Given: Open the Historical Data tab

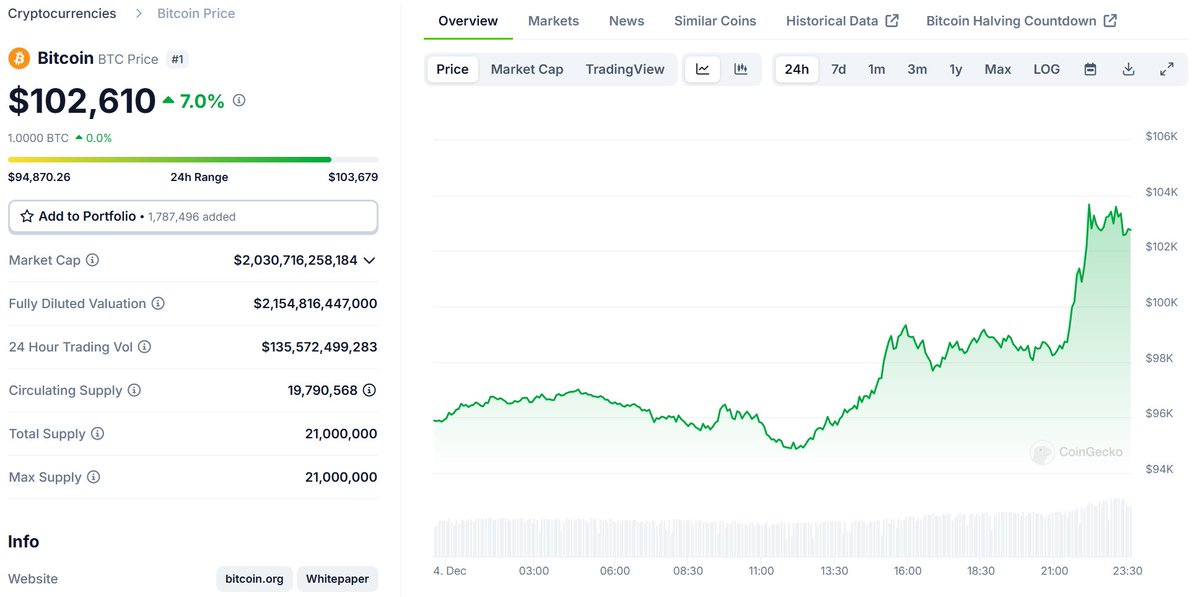Looking at the screenshot, I should click(842, 21).
